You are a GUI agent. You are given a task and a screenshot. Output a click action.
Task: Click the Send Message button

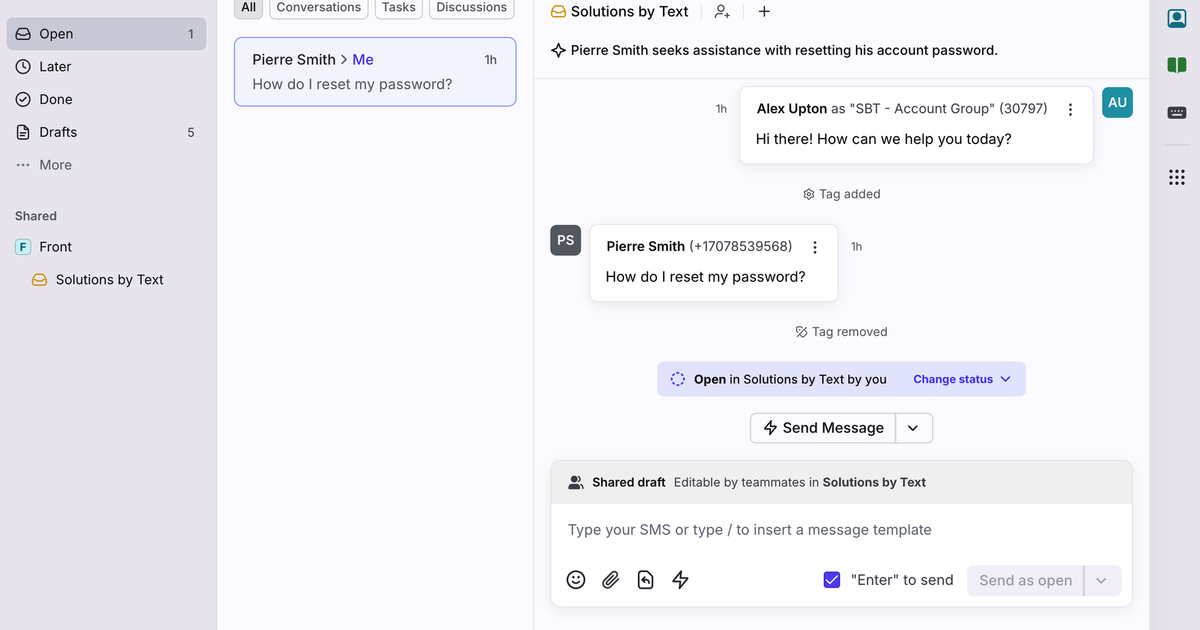click(823, 428)
